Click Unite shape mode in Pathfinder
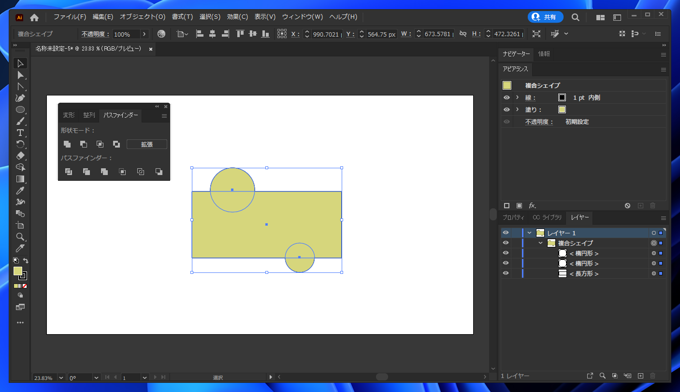The width and height of the screenshot is (680, 392). (x=67, y=144)
